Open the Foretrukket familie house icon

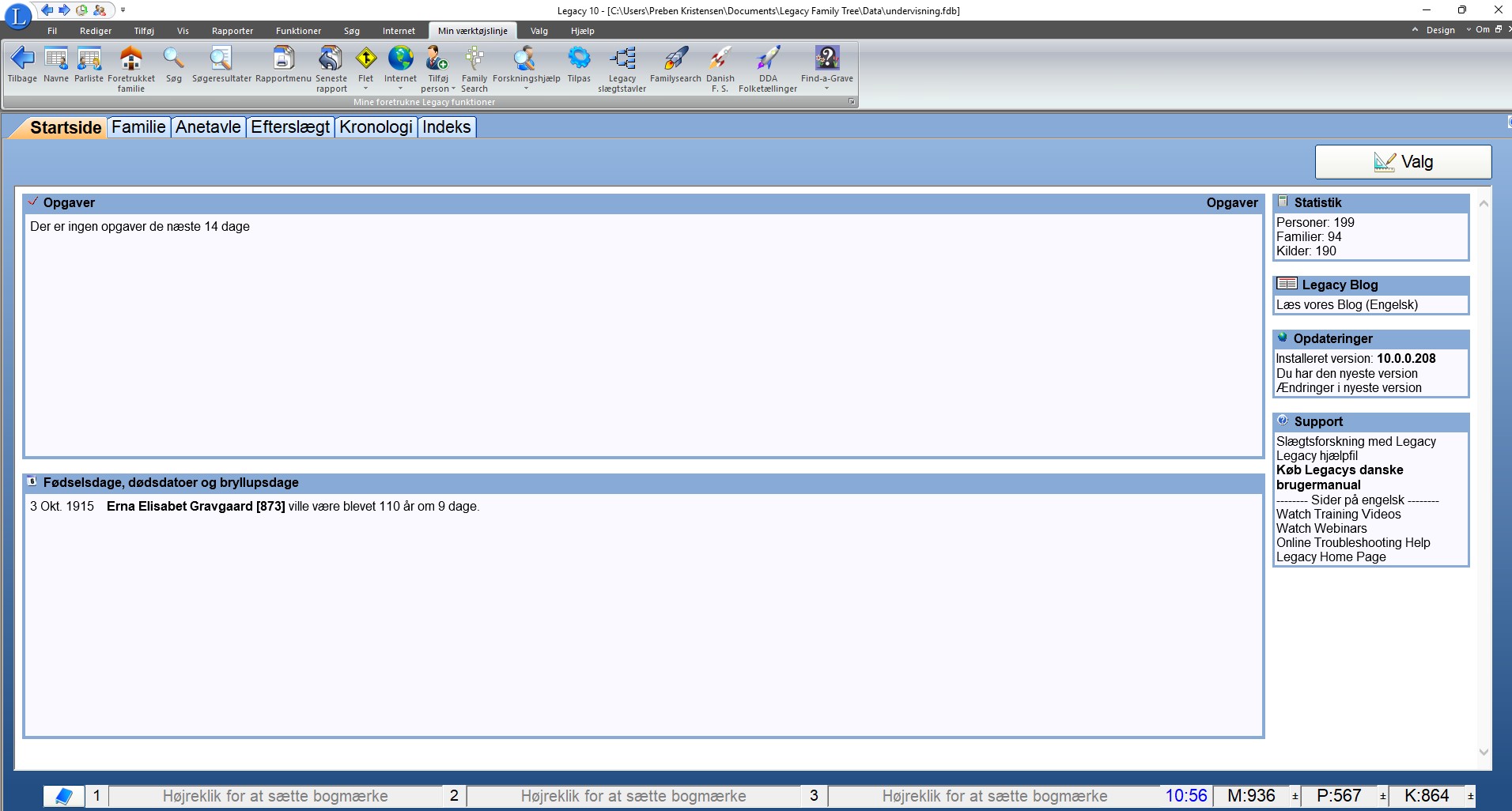click(x=130, y=58)
